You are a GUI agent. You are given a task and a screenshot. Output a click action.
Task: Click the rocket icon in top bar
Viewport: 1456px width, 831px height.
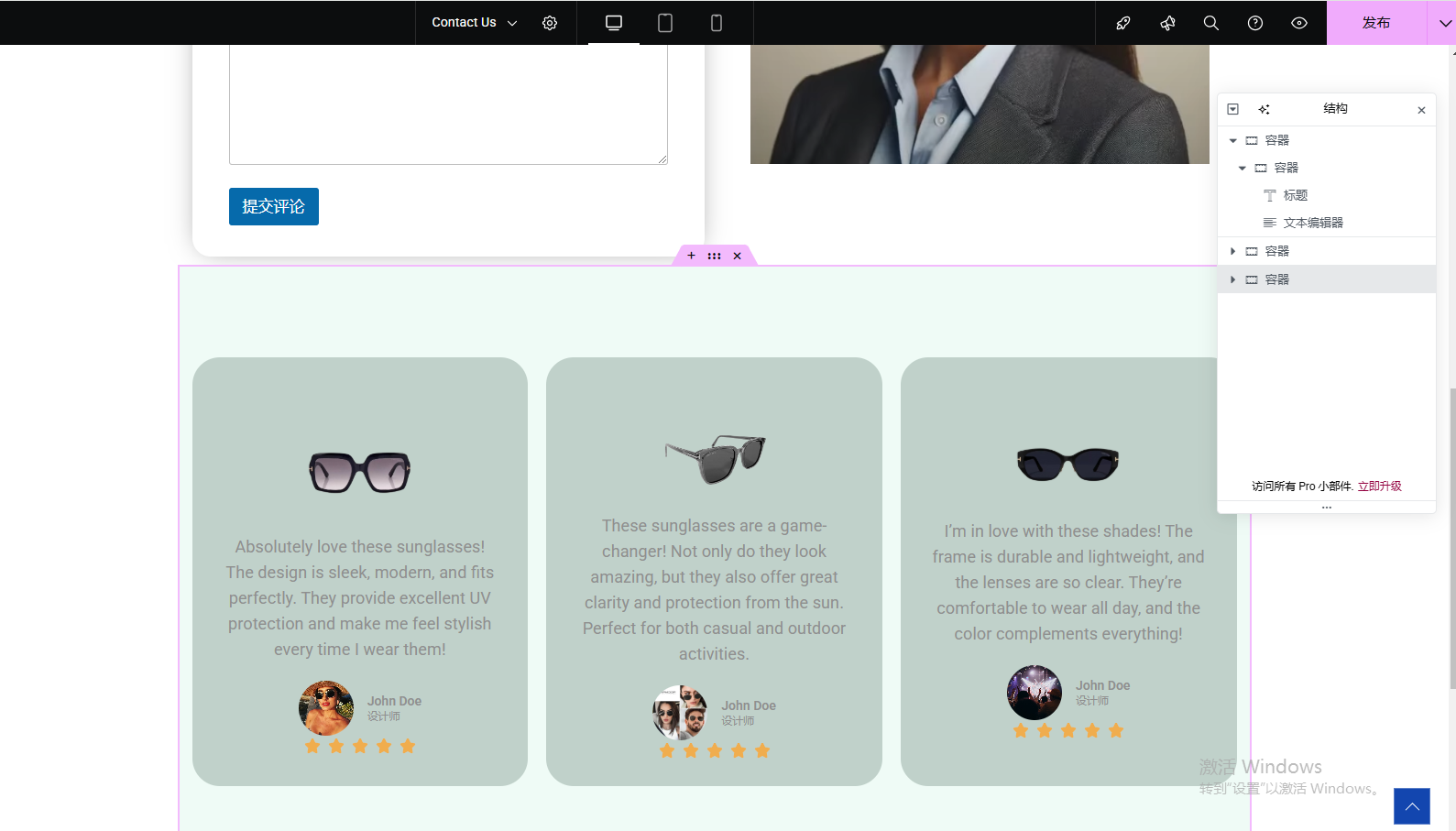[x=1122, y=23]
